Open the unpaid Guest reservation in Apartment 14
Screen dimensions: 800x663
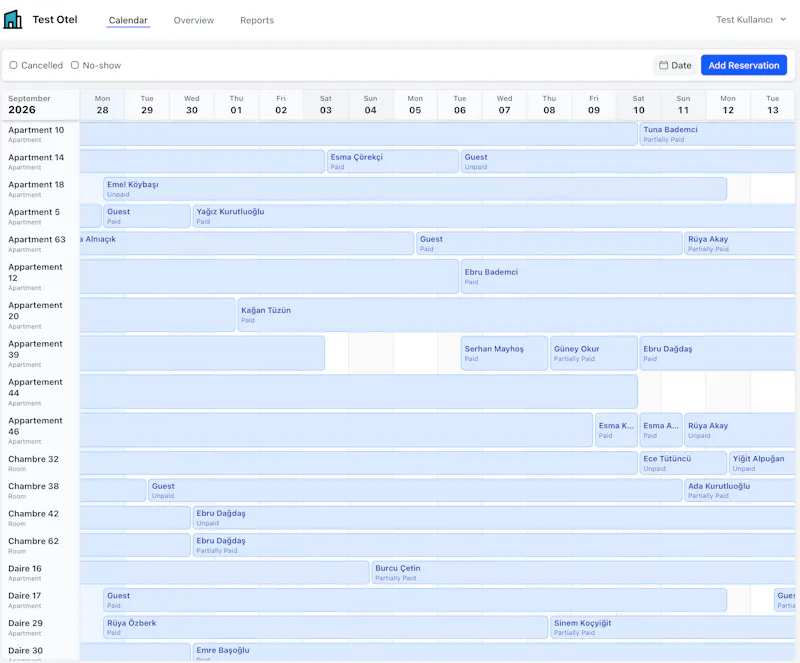tap(629, 162)
